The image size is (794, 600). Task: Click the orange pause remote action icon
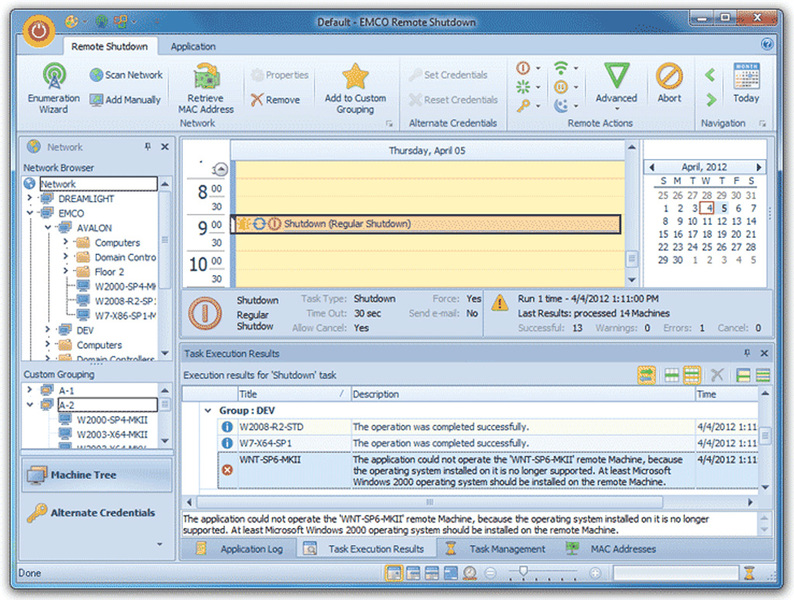561,87
